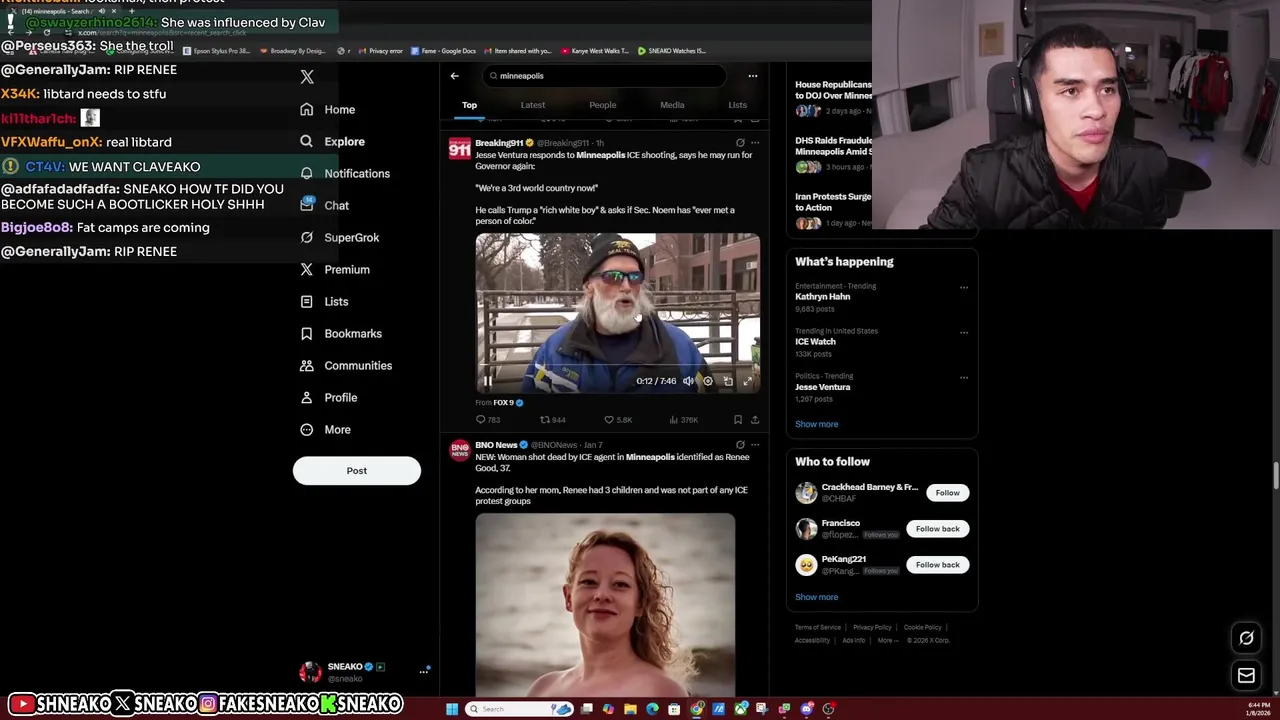Image resolution: width=1280 pixels, height=720 pixels.
Task: Repost the Breaking911 post
Action: 553,420
